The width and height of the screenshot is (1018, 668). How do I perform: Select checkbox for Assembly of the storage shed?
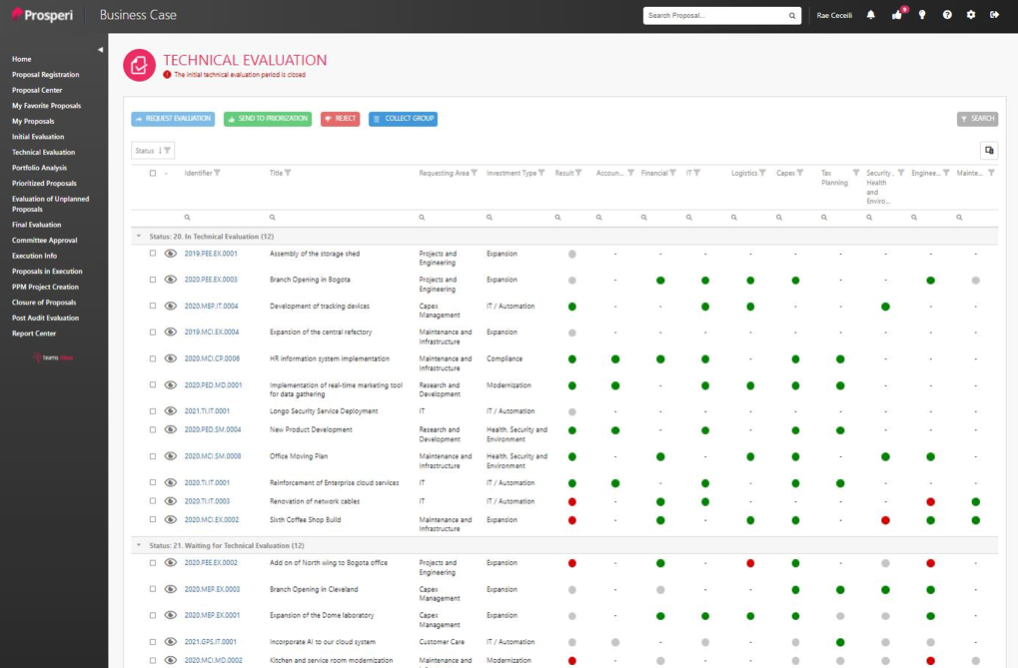coord(153,254)
